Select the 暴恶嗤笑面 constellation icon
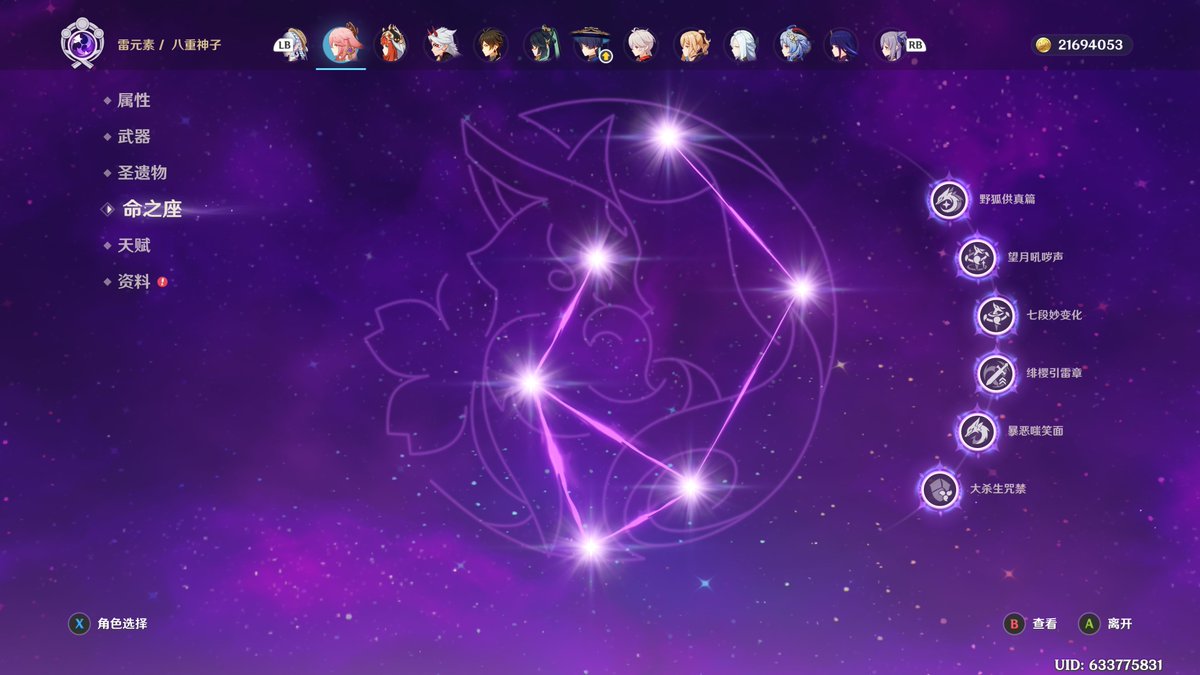 [977, 432]
